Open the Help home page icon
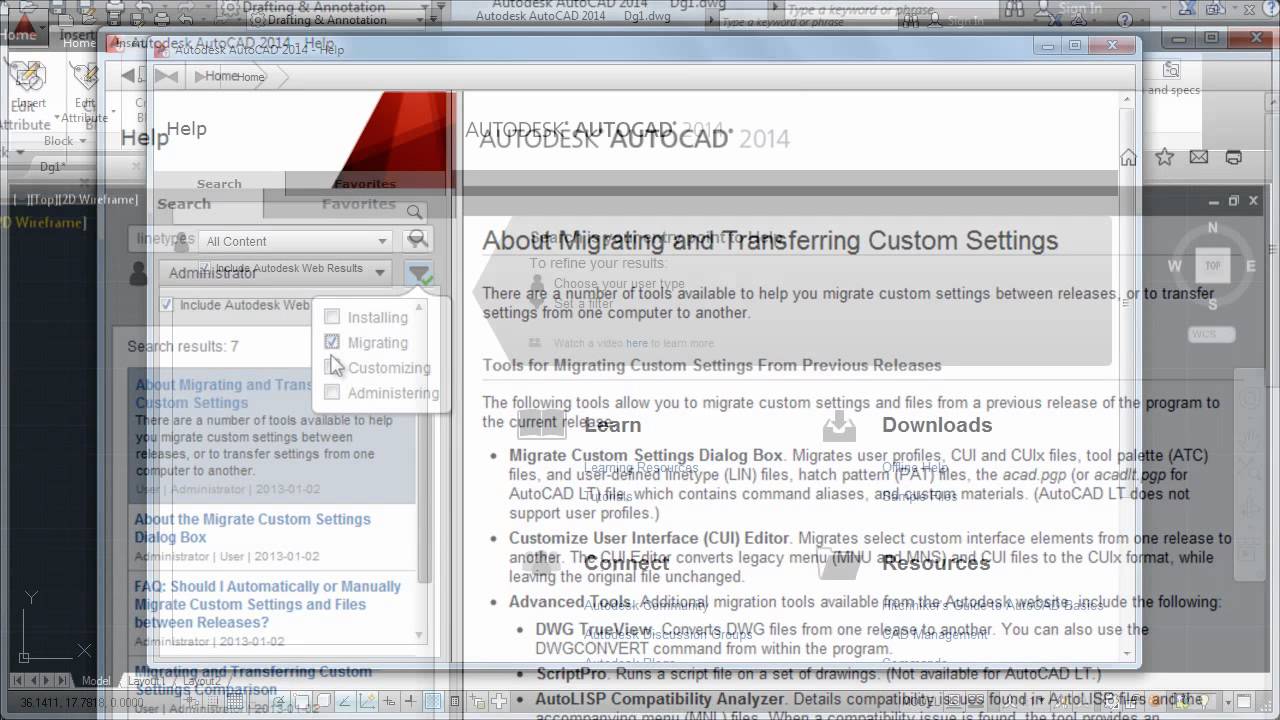1280x720 pixels. pyautogui.click(x=1128, y=157)
